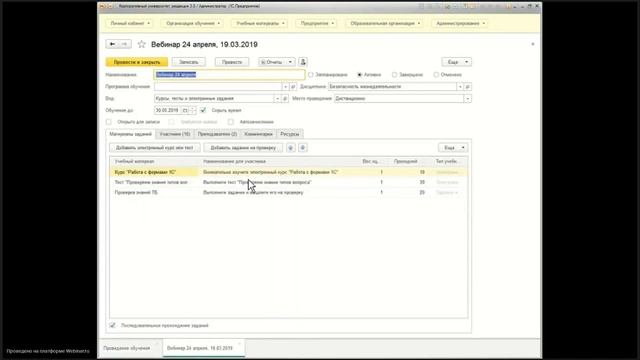Click the Программа обучения input field
640x360 pixels.
[218, 87]
